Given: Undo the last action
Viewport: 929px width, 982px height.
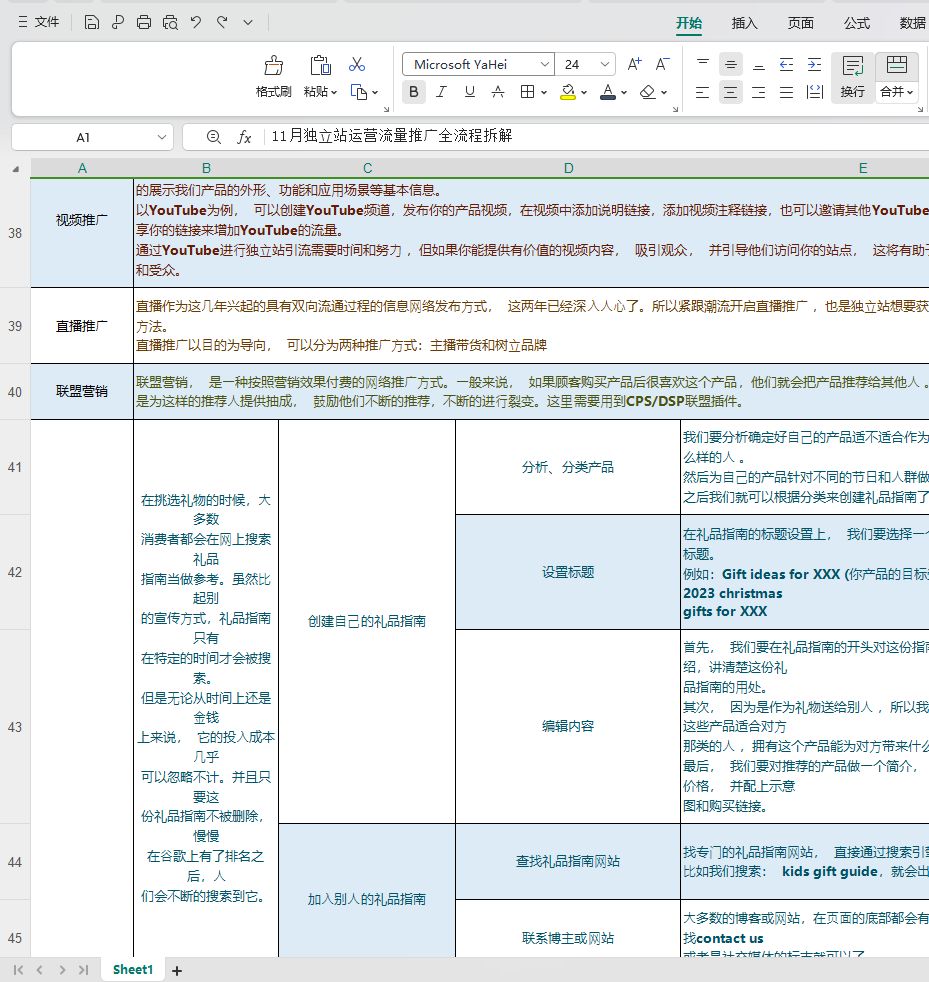Looking at the screenshot, I should click(x=196, y=23).
